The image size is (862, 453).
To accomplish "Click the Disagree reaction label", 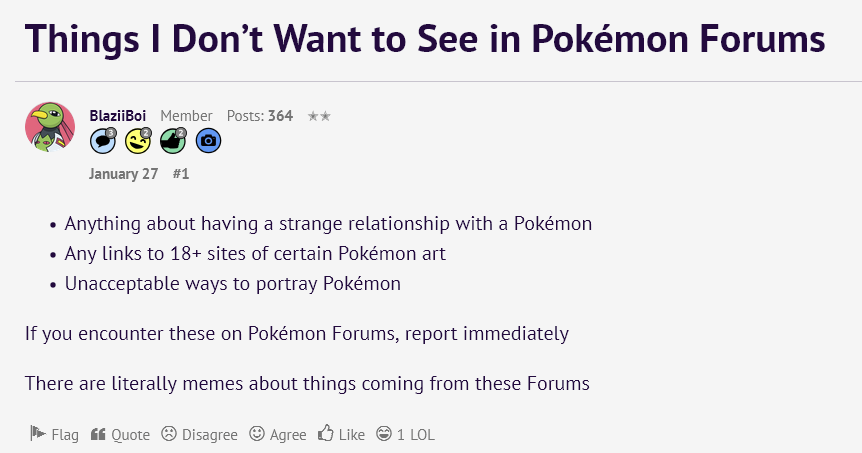I will point(209,434).
